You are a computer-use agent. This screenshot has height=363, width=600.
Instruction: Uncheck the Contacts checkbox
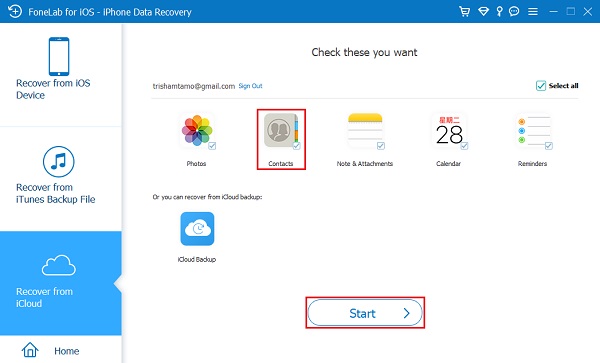pyautogui.click(x=296, y=146)
